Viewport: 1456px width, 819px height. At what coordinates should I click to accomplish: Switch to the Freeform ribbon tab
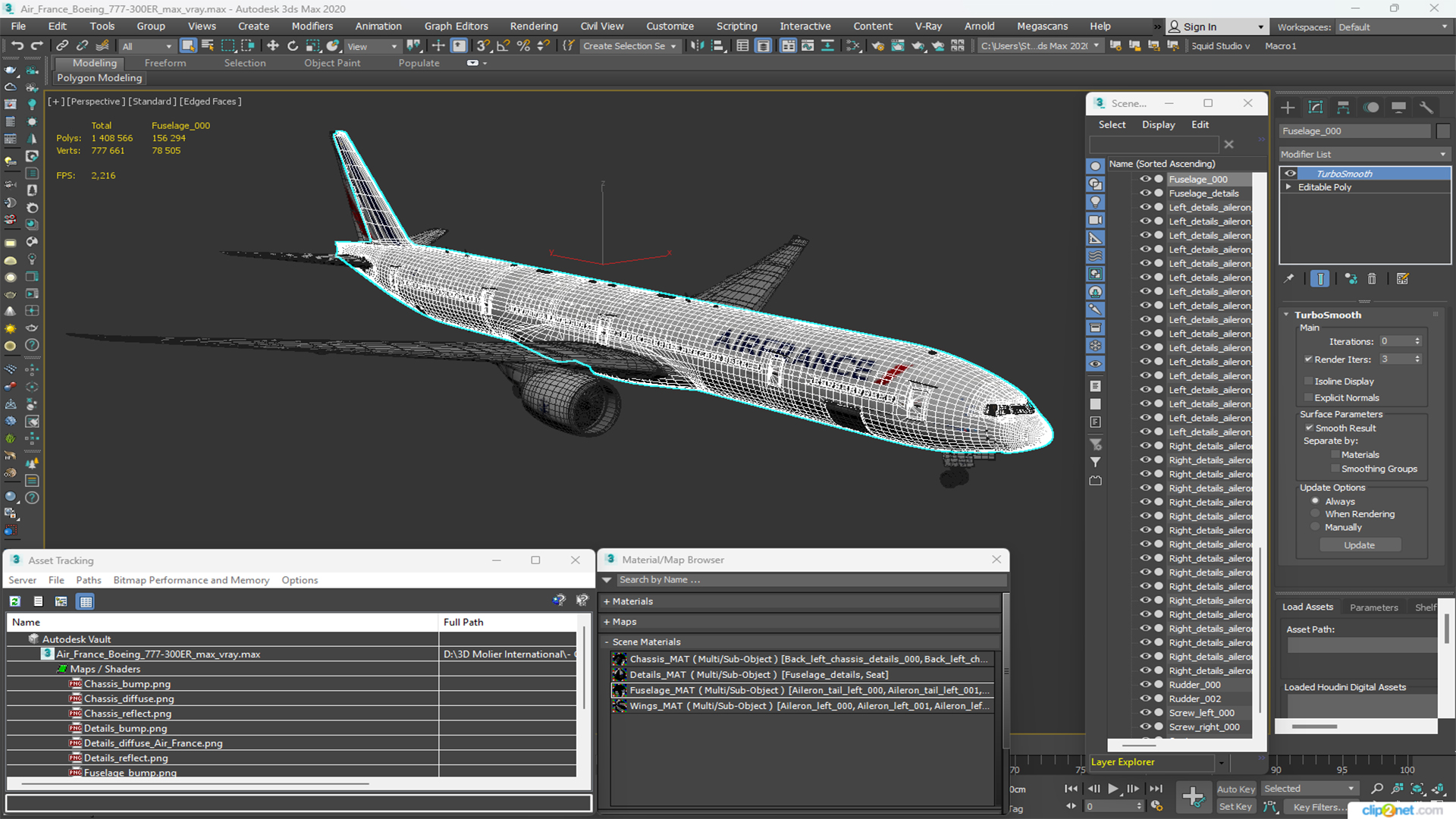pos(165,63)
